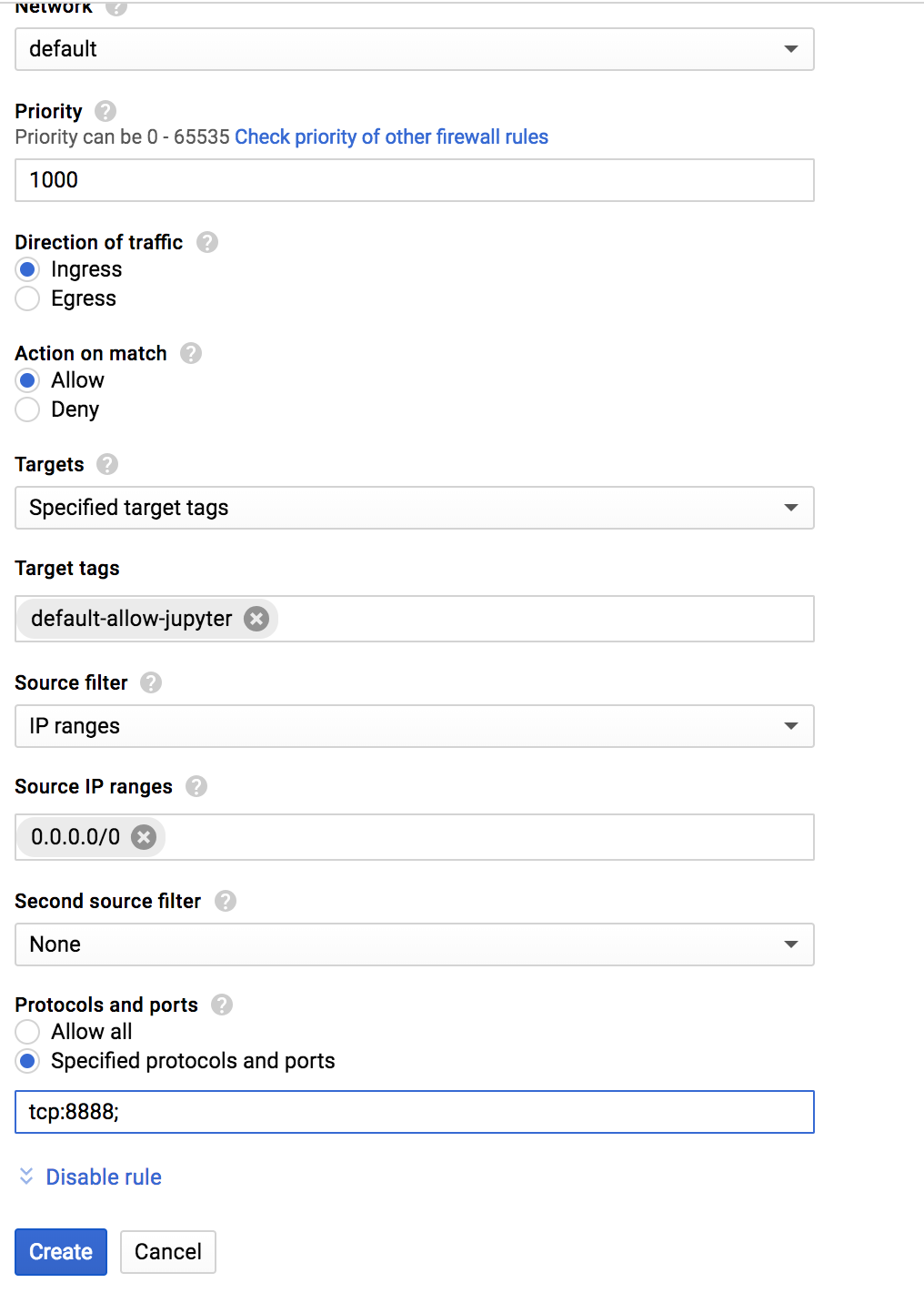Click help icon beside Second source filter
The height and width of the screenshot is (1303, 924).
pyautogui.click(x=226, y=901)
